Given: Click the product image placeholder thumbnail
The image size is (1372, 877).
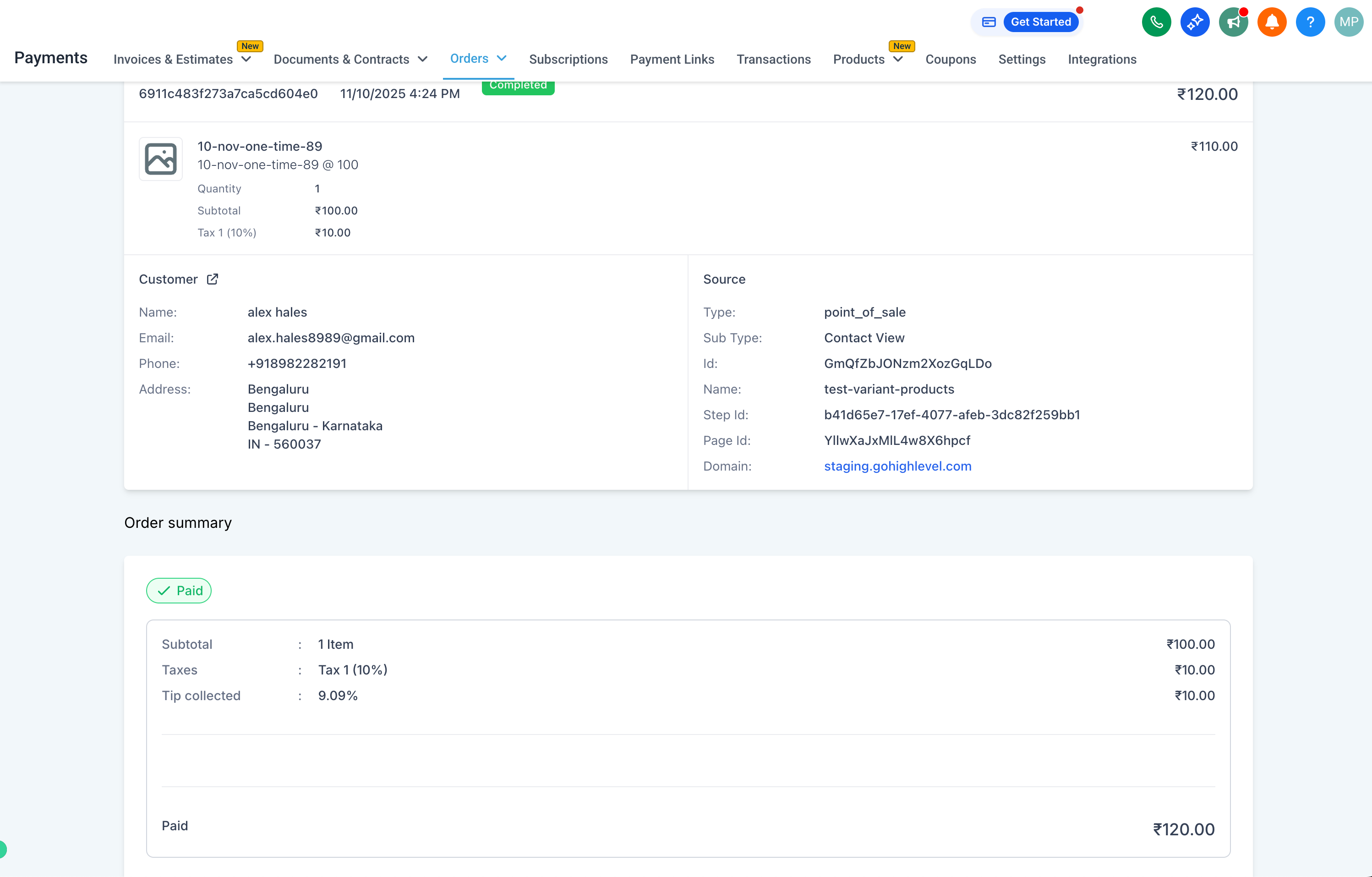Looking at the screenshot, I should click(161, 159).
